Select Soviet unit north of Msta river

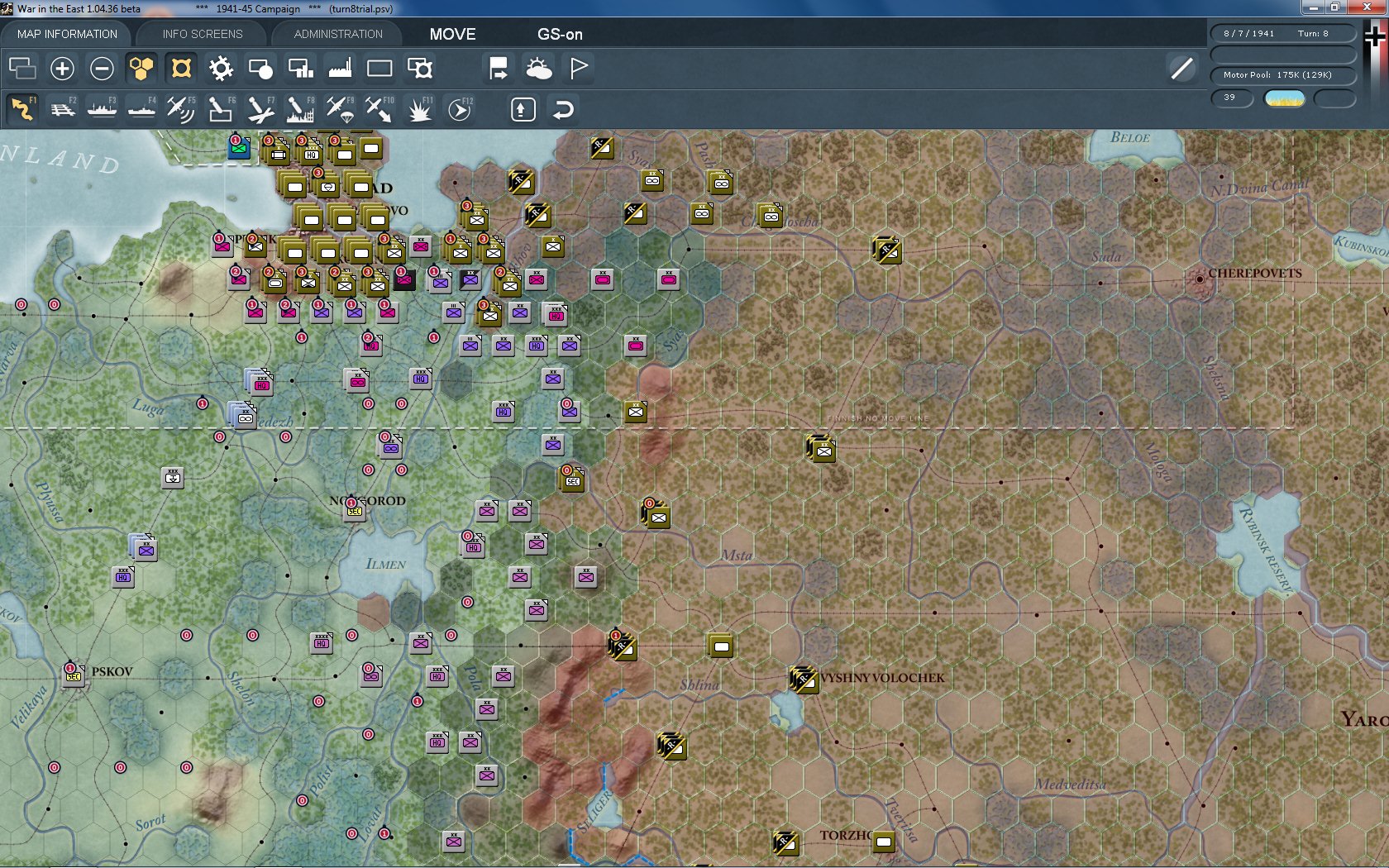pyautogui.click(x=656, y=515)
